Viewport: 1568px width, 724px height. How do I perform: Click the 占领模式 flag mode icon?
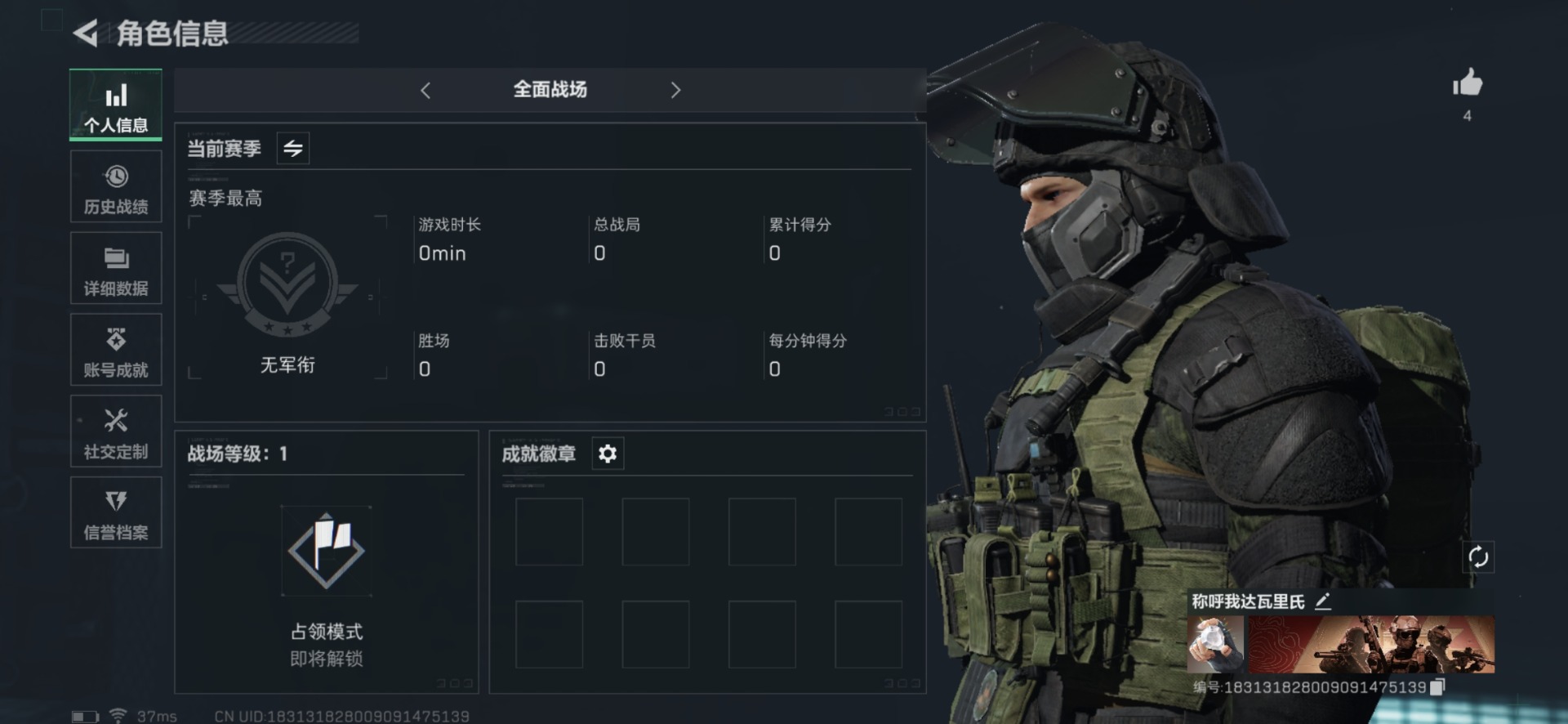(327, 551)
